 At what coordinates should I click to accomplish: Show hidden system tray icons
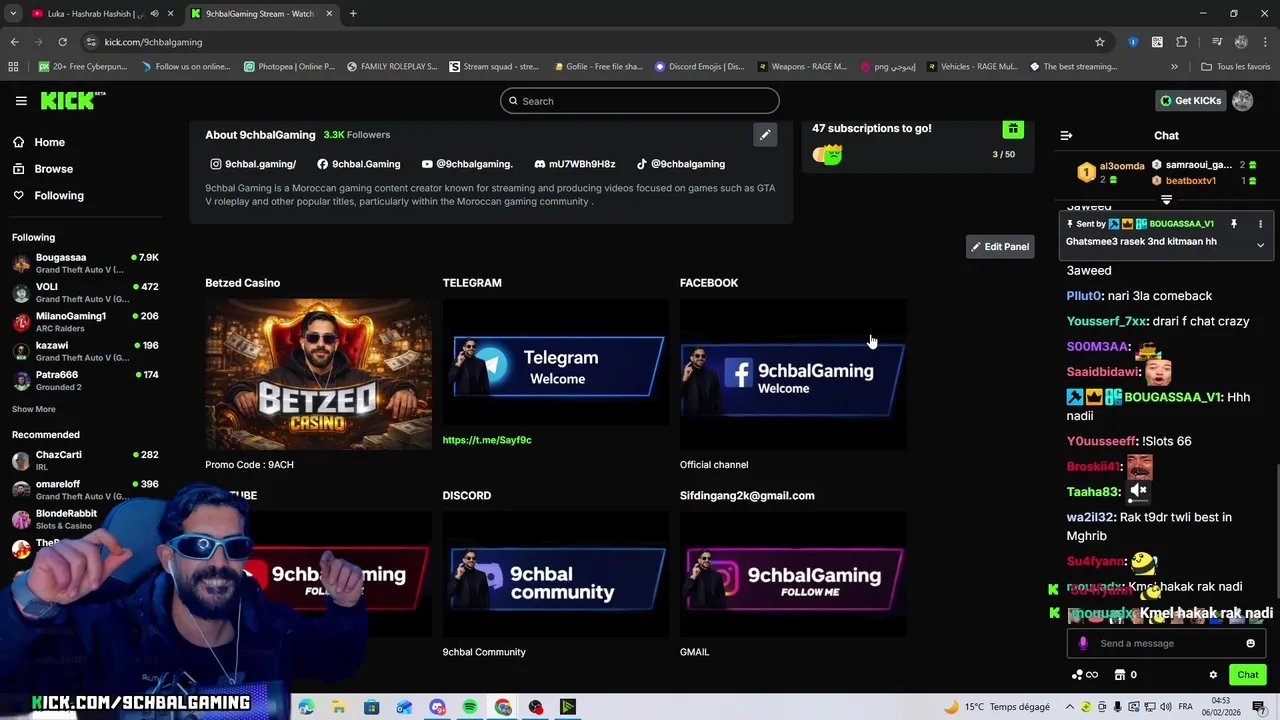[x=1069, y=707]
